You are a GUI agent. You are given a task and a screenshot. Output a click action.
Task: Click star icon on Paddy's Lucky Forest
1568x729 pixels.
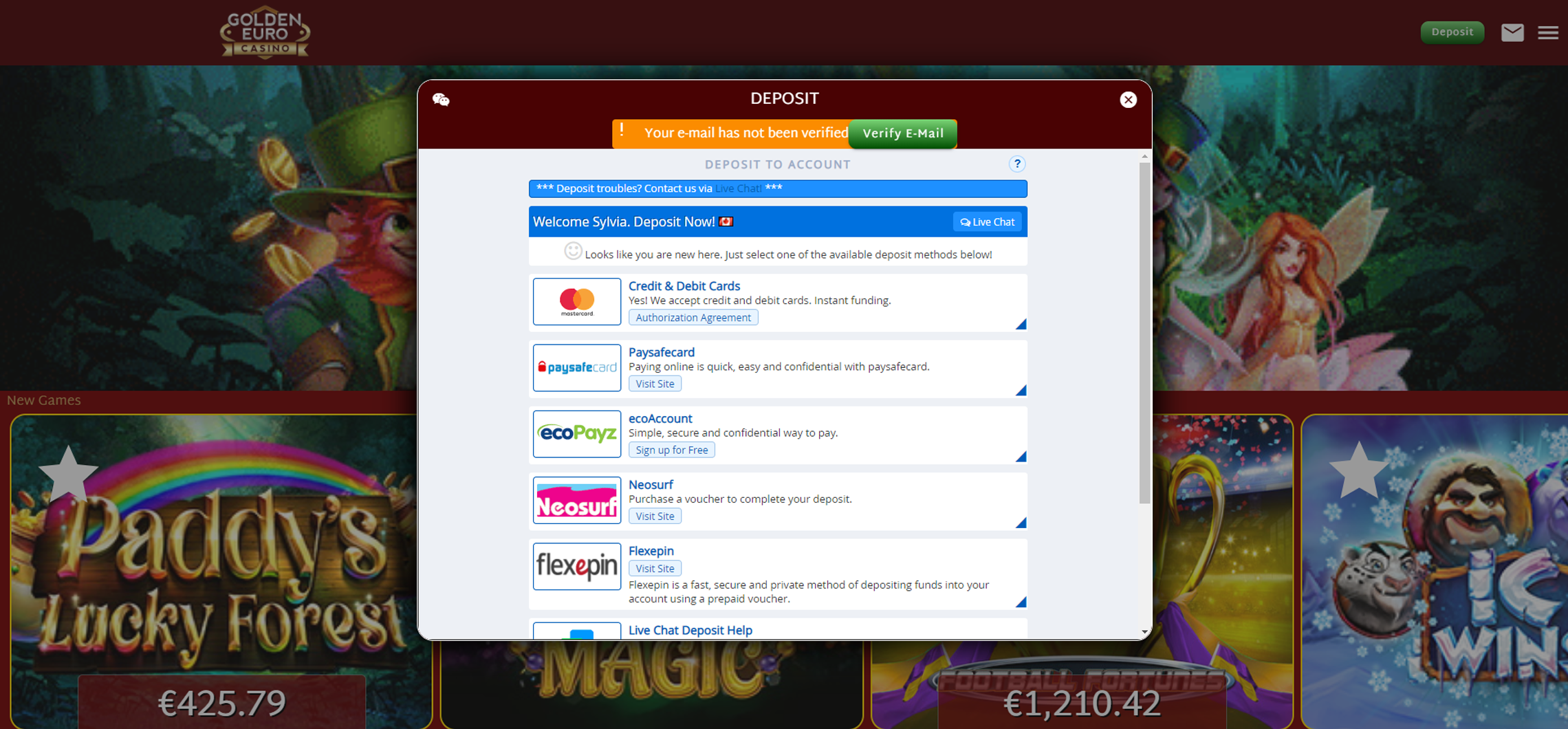coord(69,473)
